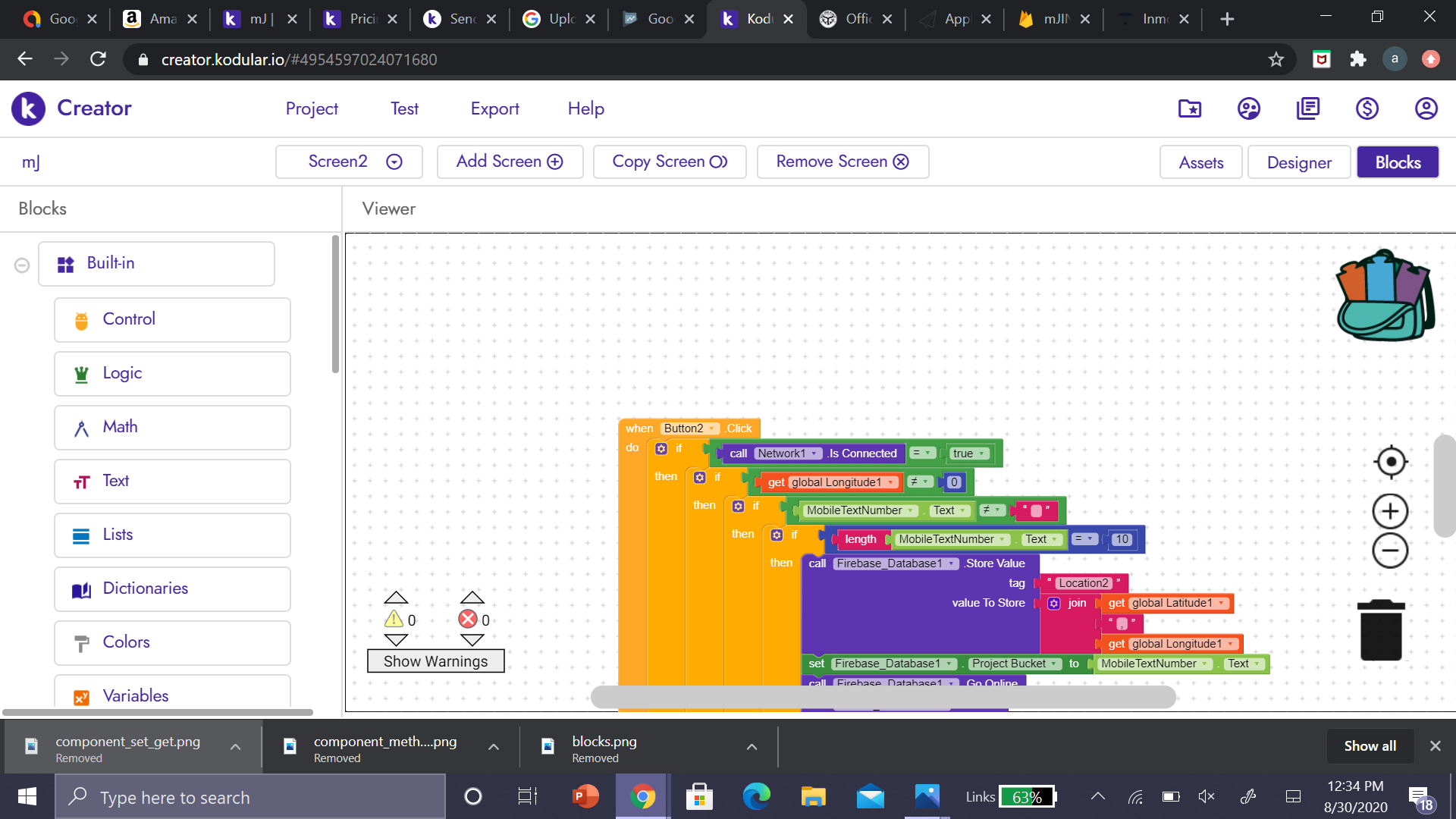Toggle the gear on Firebase join block
The width and height of the screenshot is (1456, 819).
(x=1054, y=604)
